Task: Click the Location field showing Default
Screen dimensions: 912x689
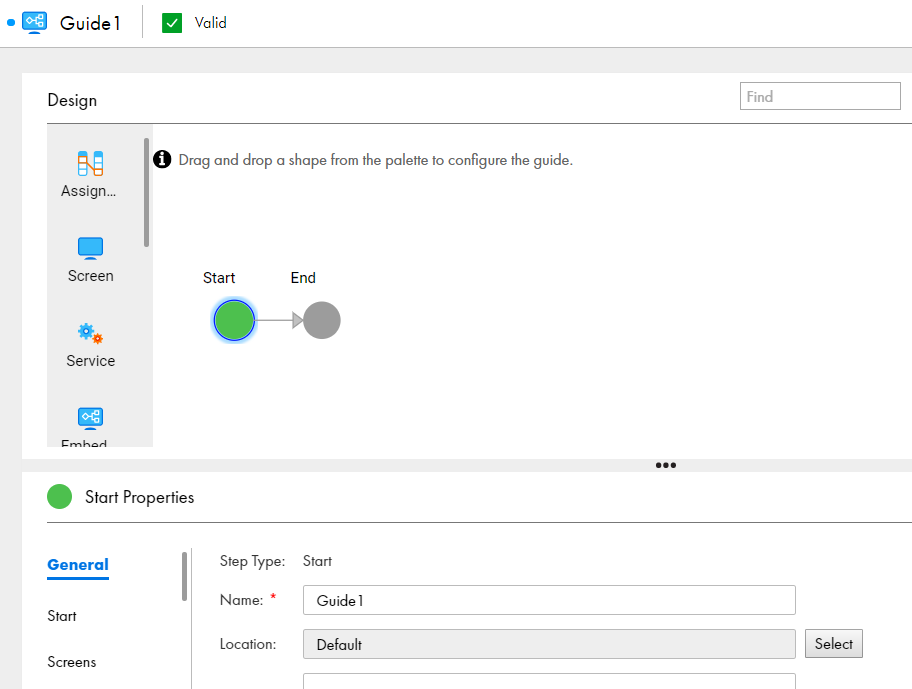Action: 549,644
